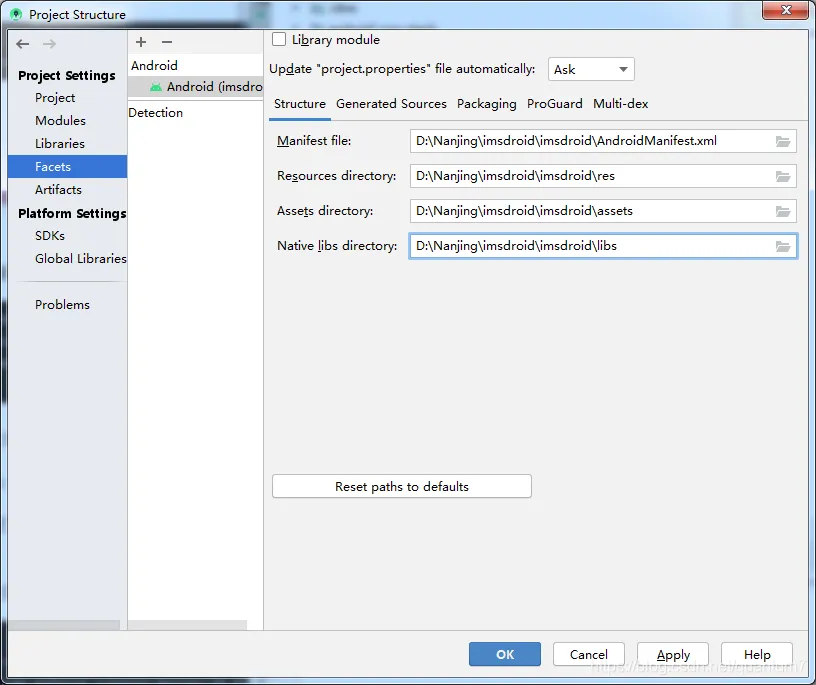Toggle the Library module checkbox
Viewport: 816px width, 685px height.
[279, 40]
